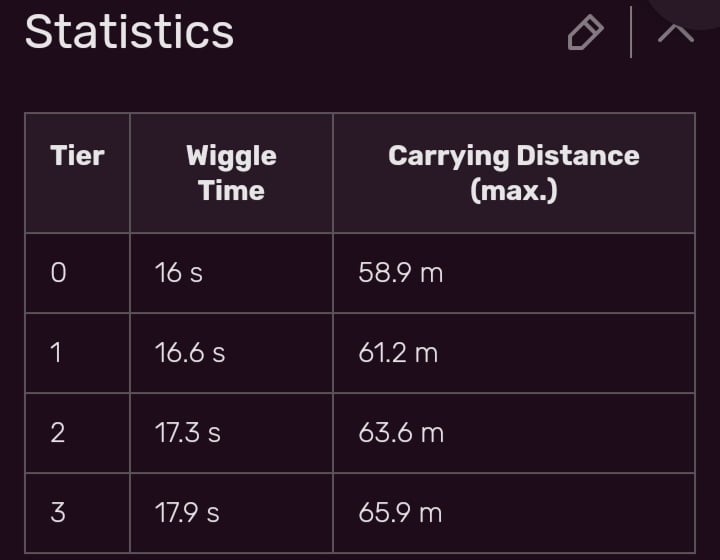Image resolution: width=720 pixels, height=560 pixels.
Task: Click the pencil edit icon
Action: 585,32
